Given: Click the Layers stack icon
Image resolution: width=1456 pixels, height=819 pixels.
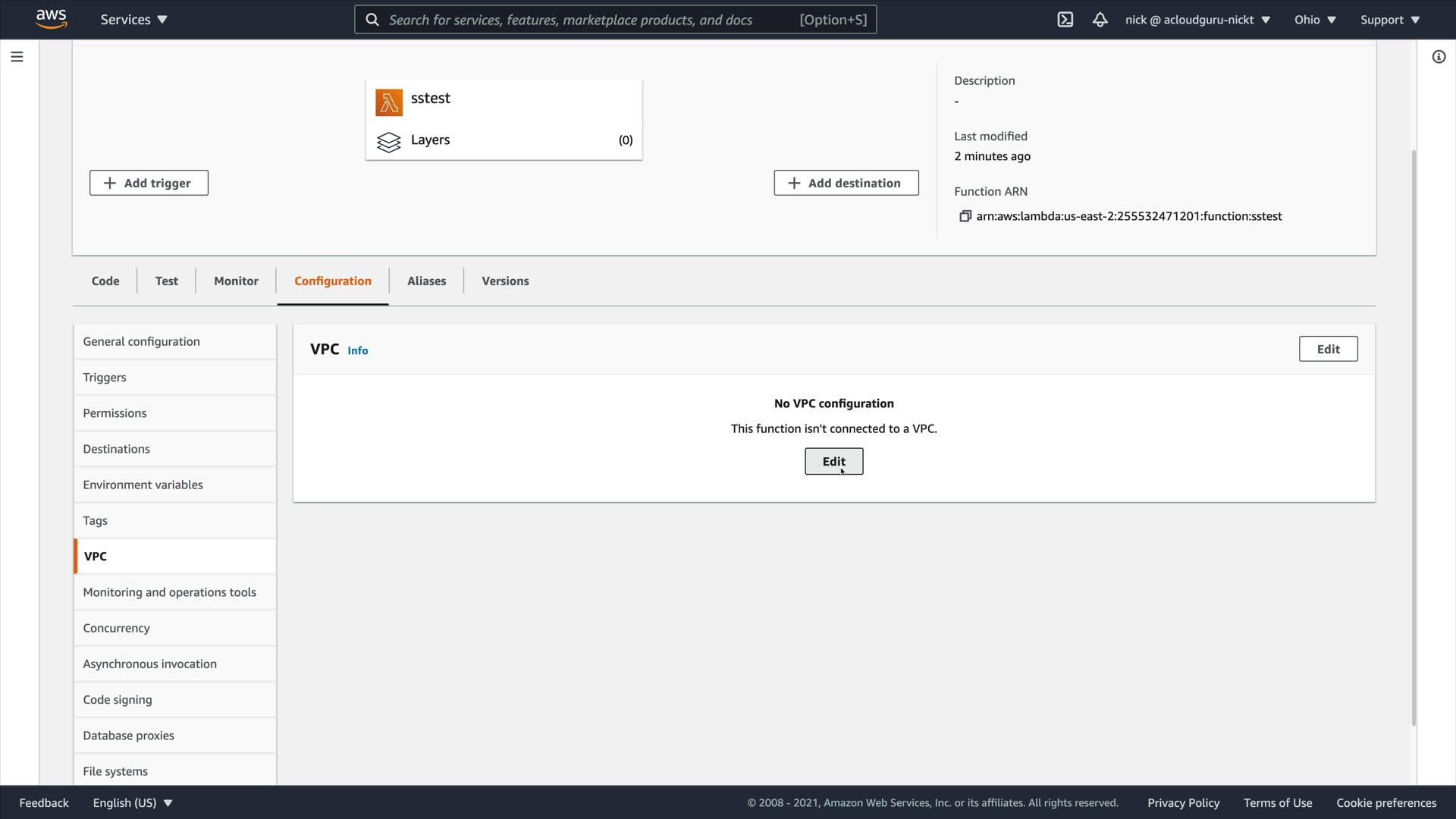Looking at the screenshot, I should click(389, 142).
